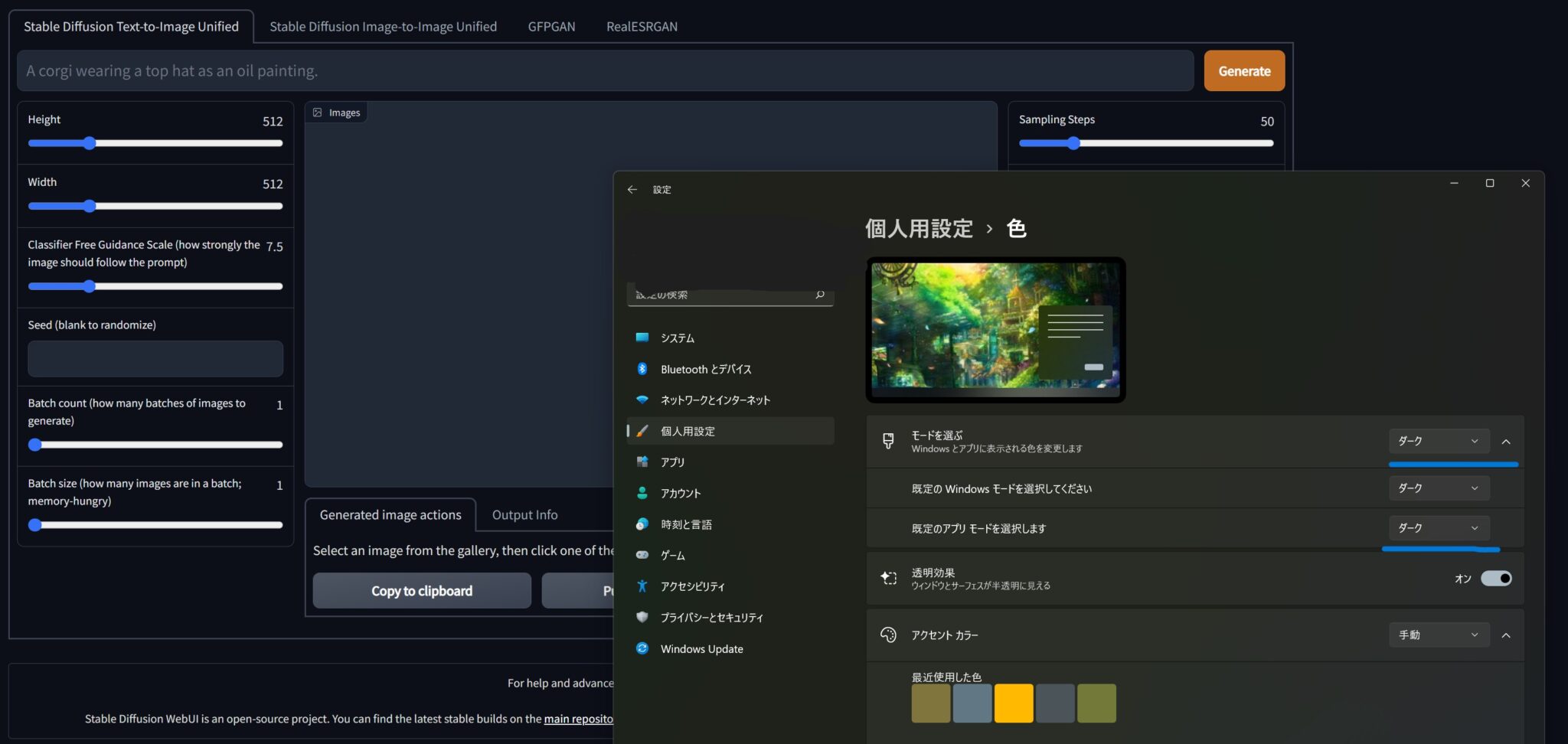Pick the bright yellow recent color swatch
The width and height of the screenshot is (1568, 744).
1013,703
